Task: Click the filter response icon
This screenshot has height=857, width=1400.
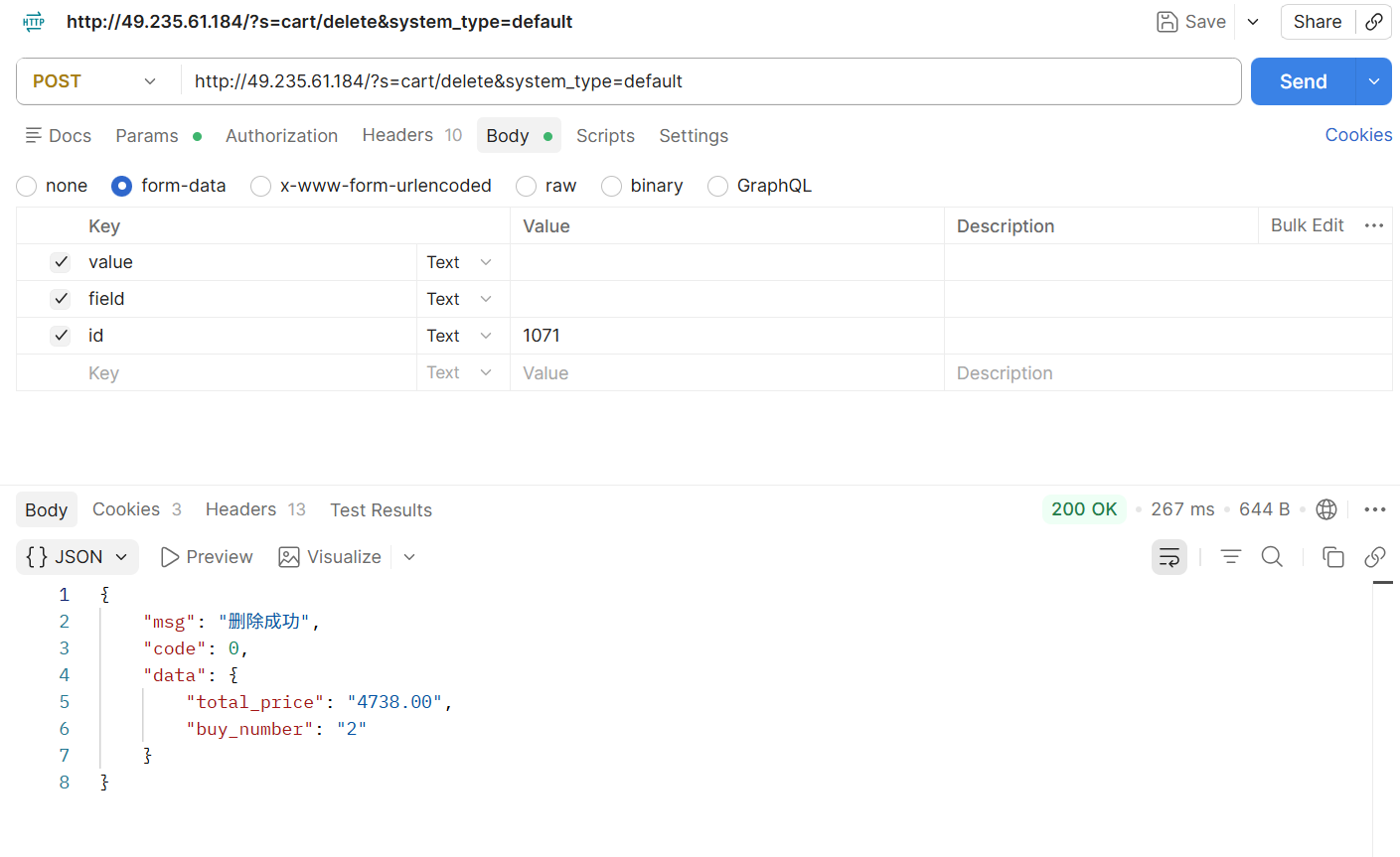Action: 1231,557
